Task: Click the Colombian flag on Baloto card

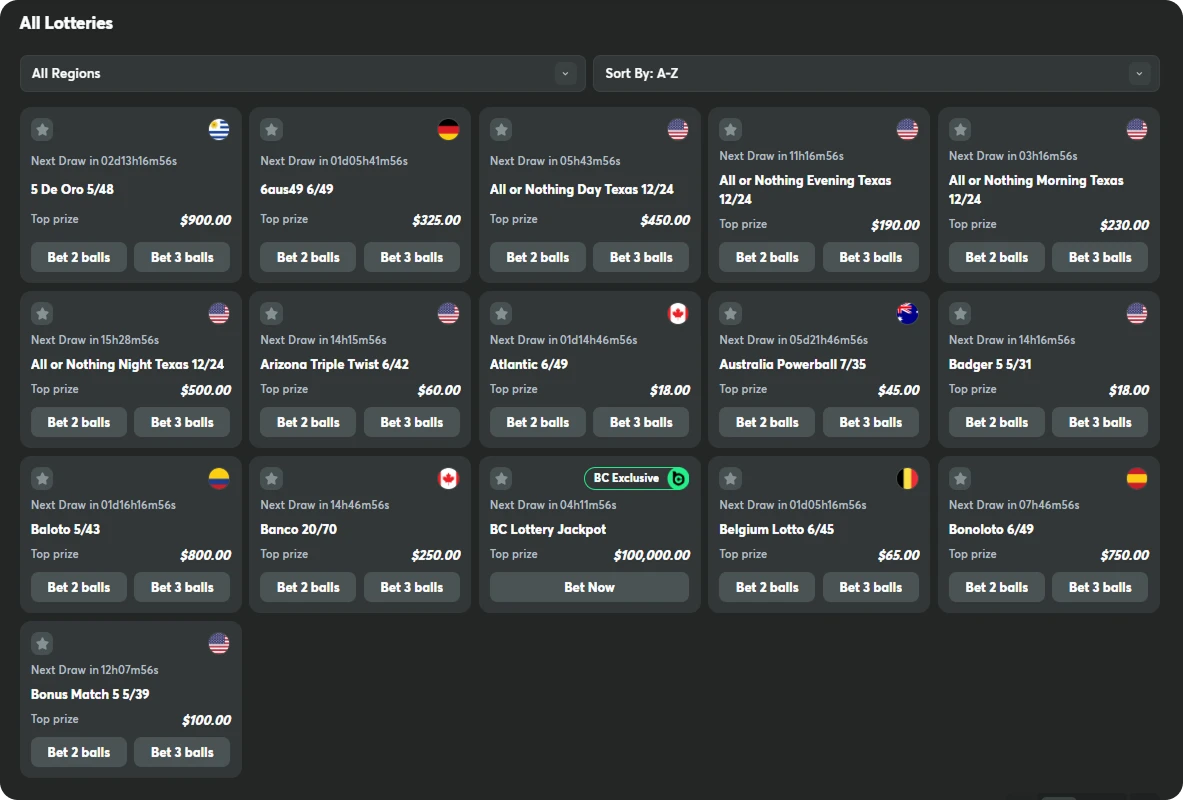Action: point(219,479)
